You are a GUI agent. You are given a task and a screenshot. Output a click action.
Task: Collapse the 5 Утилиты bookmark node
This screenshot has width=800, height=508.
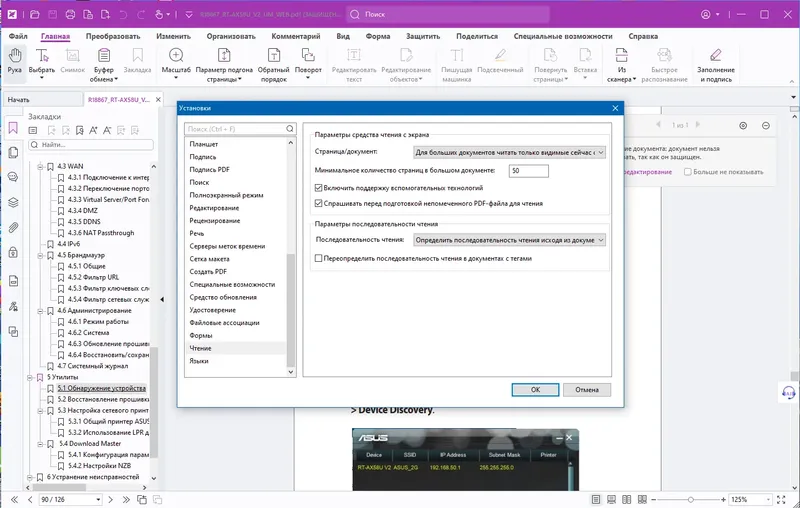click(30, 378)
